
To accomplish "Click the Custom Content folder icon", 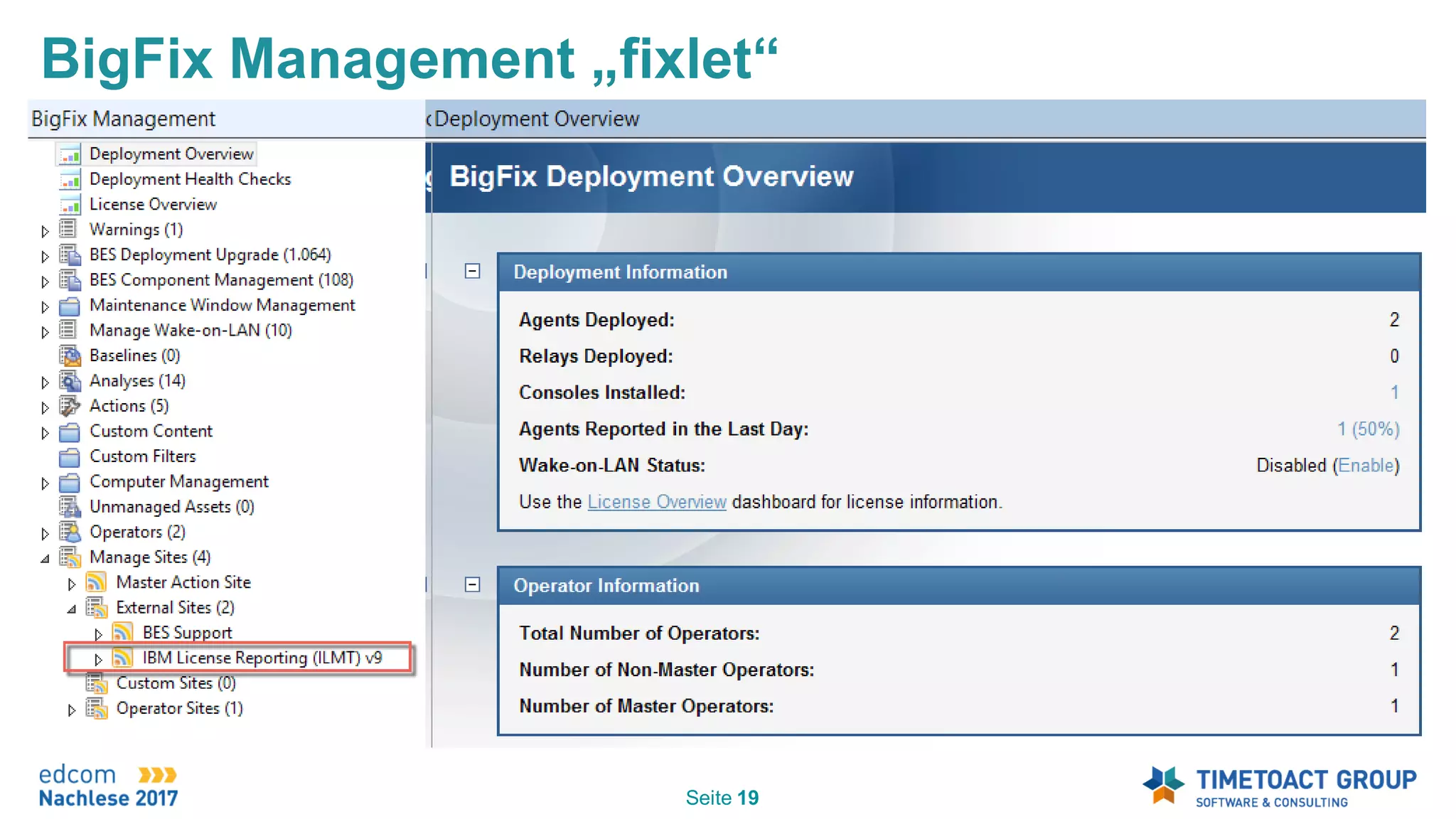I will pos(70,432).
